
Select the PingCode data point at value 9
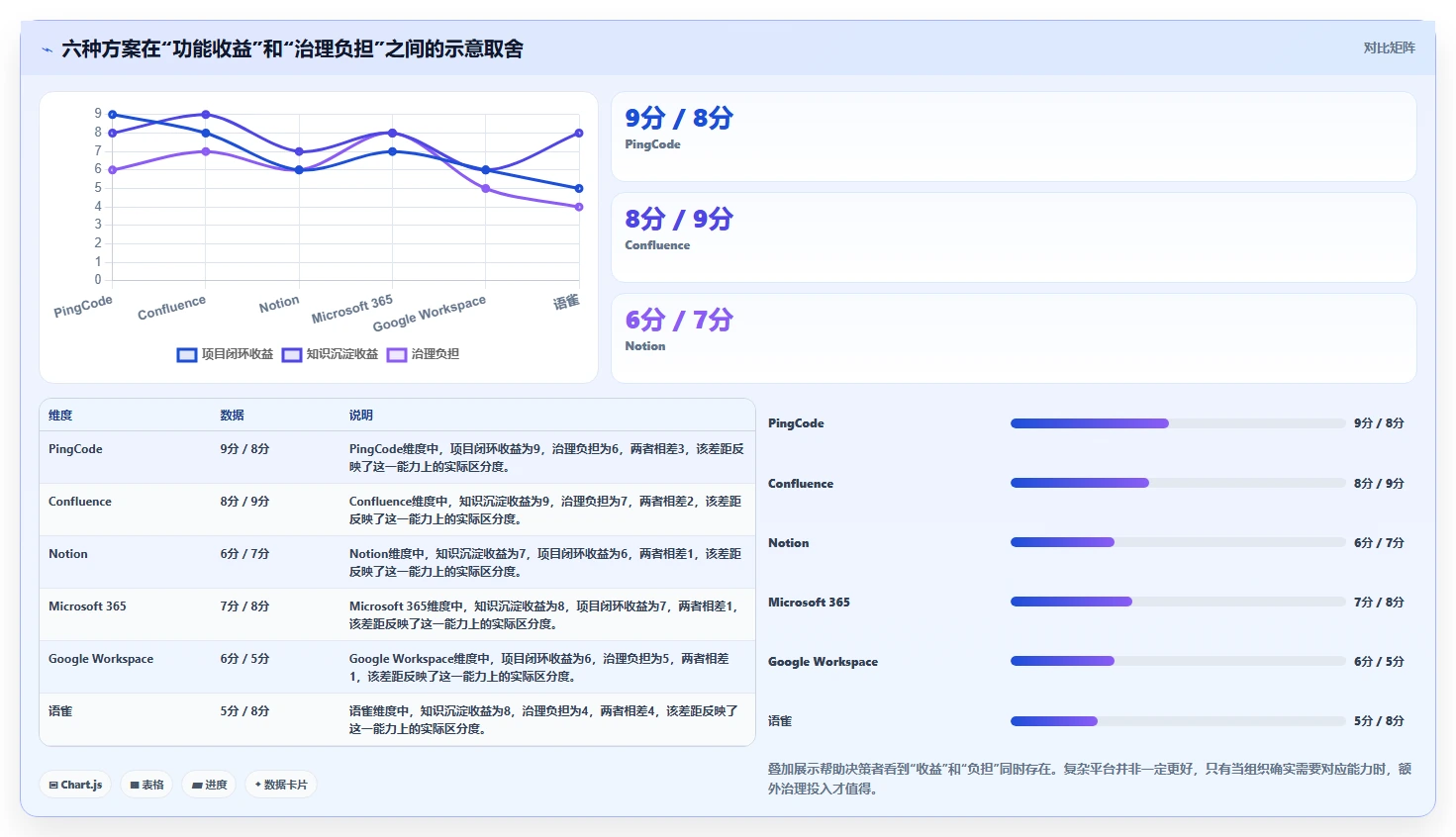tap(113, 115)
